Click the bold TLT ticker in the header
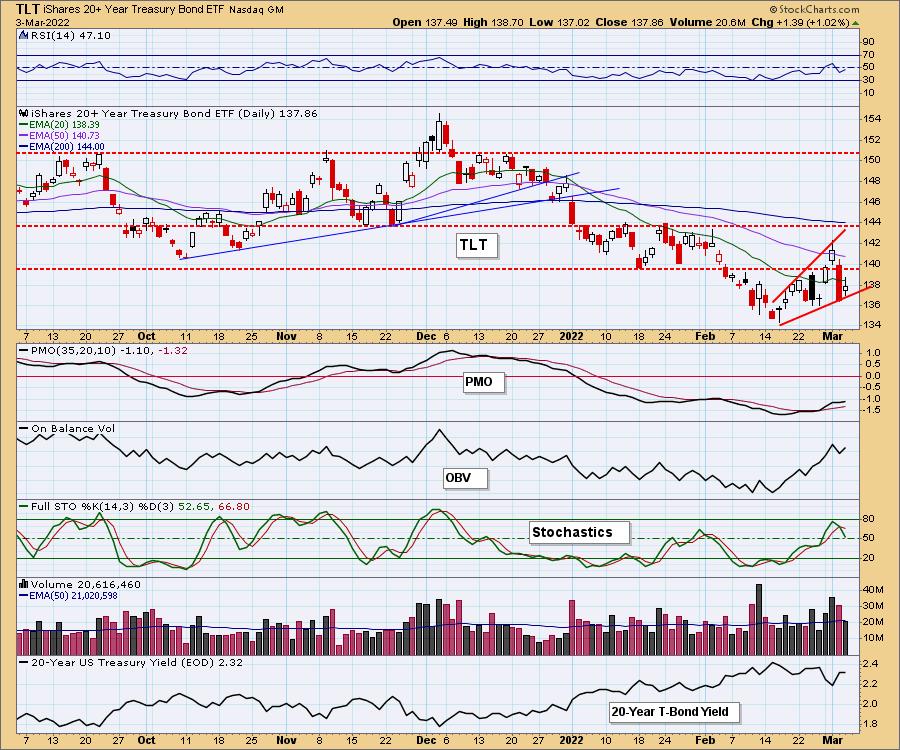This screenshot has height=750, width=900. tap(28, 9)
